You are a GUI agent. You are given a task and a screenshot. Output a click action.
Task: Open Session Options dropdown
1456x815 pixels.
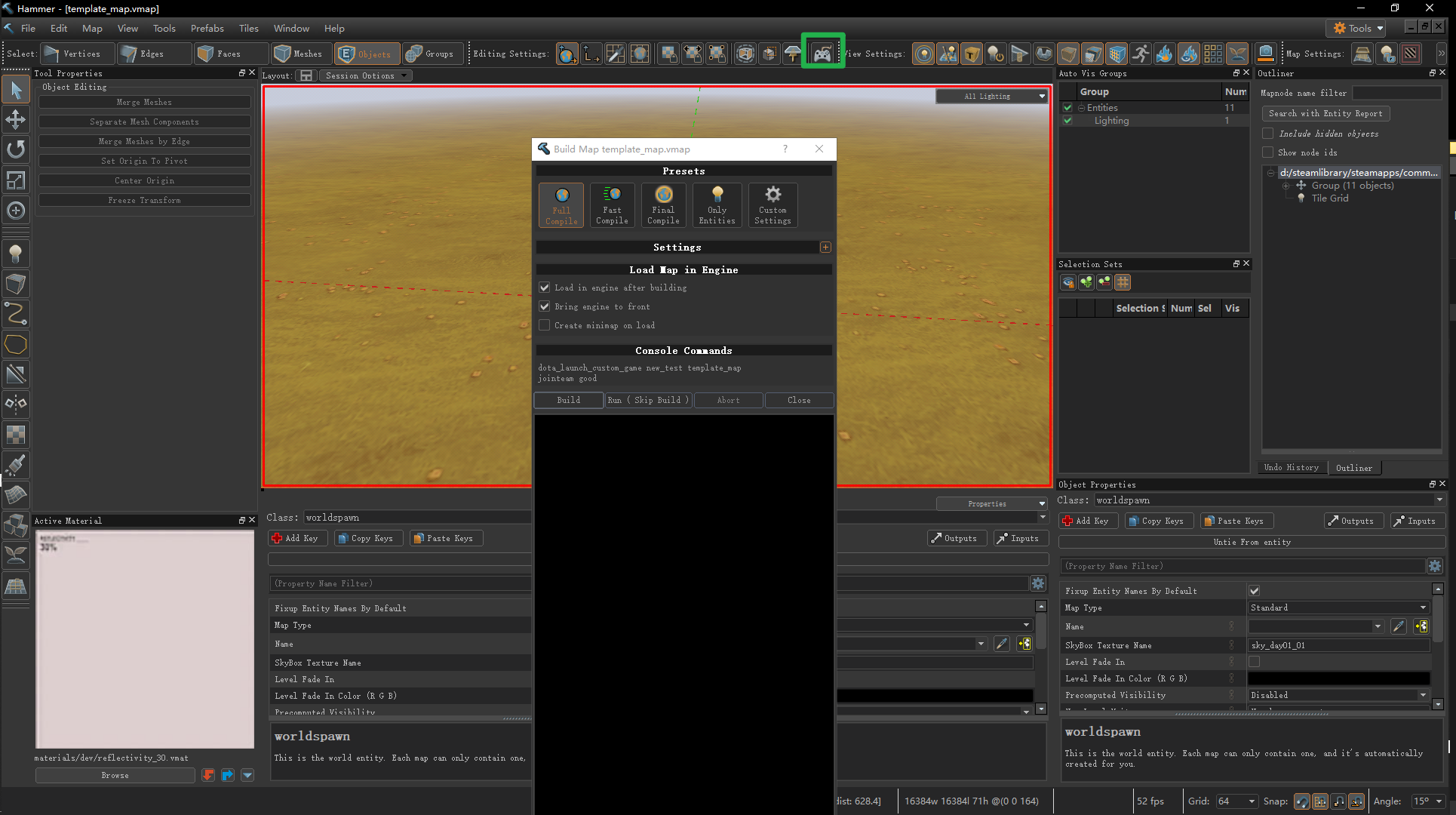point(365,75)
